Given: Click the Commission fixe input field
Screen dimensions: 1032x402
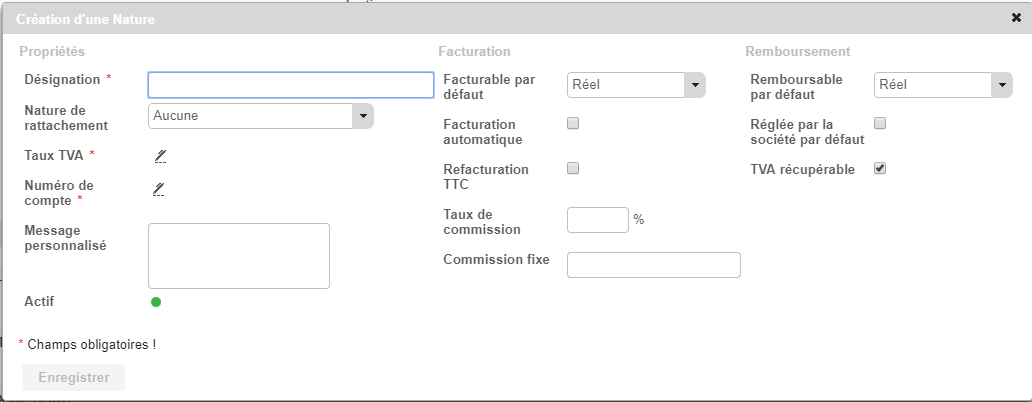Looking at the screenshot, I should point(653,265).
